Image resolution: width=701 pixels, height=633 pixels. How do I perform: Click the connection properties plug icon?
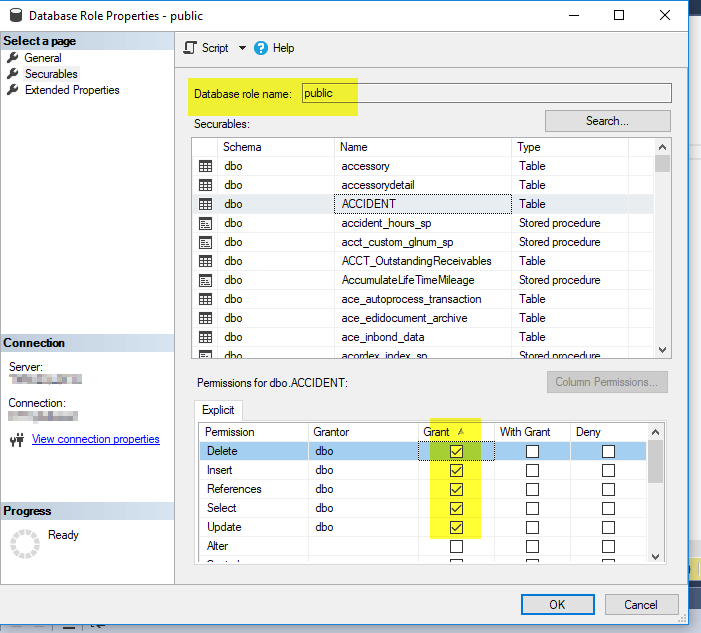coord(17,440)
